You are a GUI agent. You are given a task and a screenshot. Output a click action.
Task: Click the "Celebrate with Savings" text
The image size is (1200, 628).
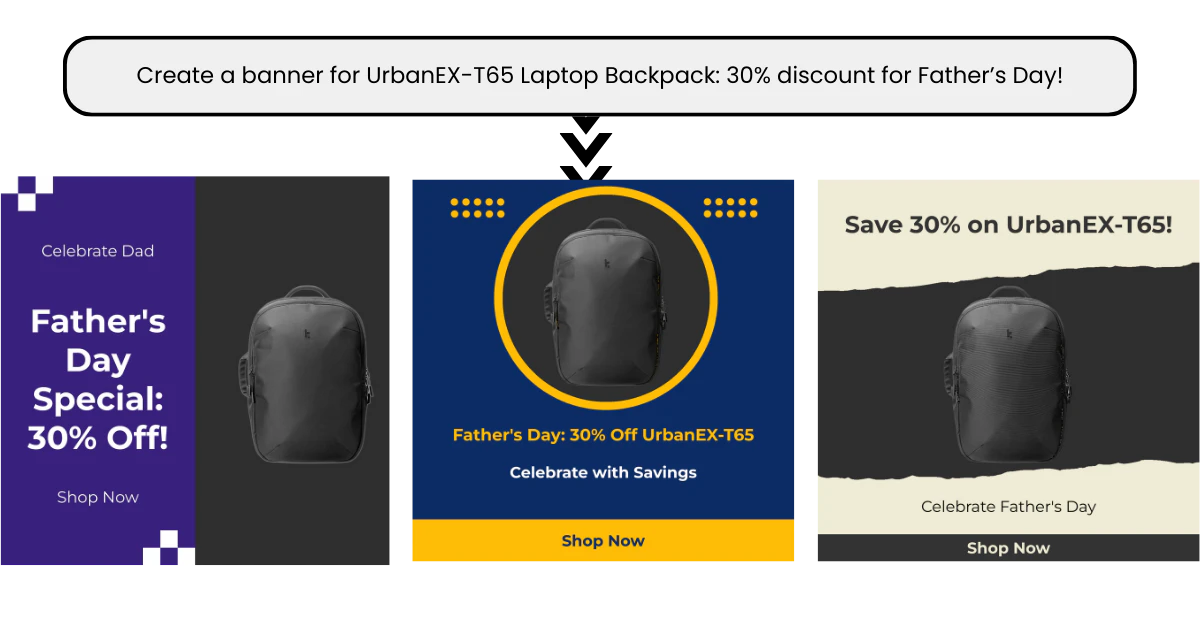pyautogui.click(x=603, y=472)
